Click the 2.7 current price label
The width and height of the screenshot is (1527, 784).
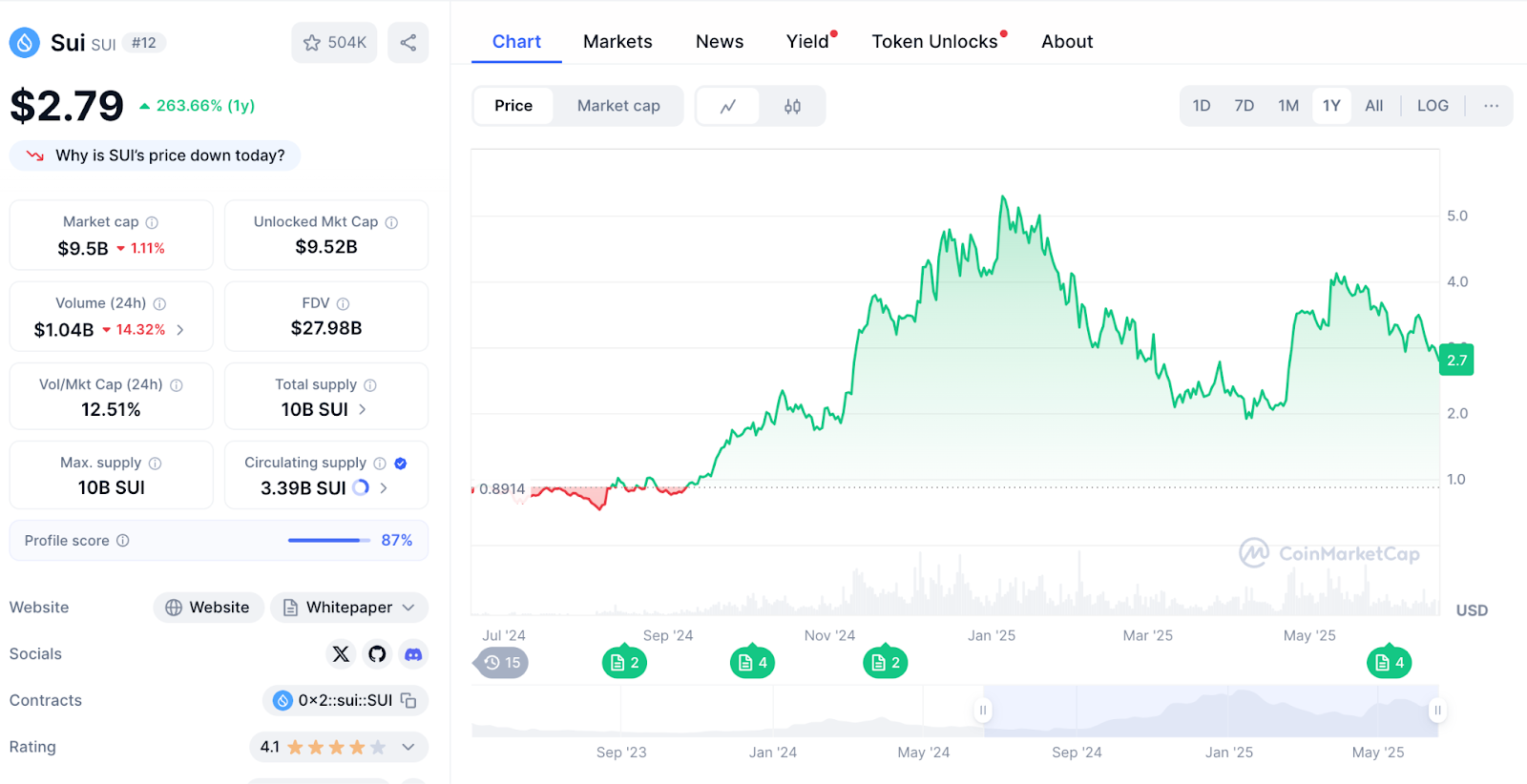pos(1456,361)
